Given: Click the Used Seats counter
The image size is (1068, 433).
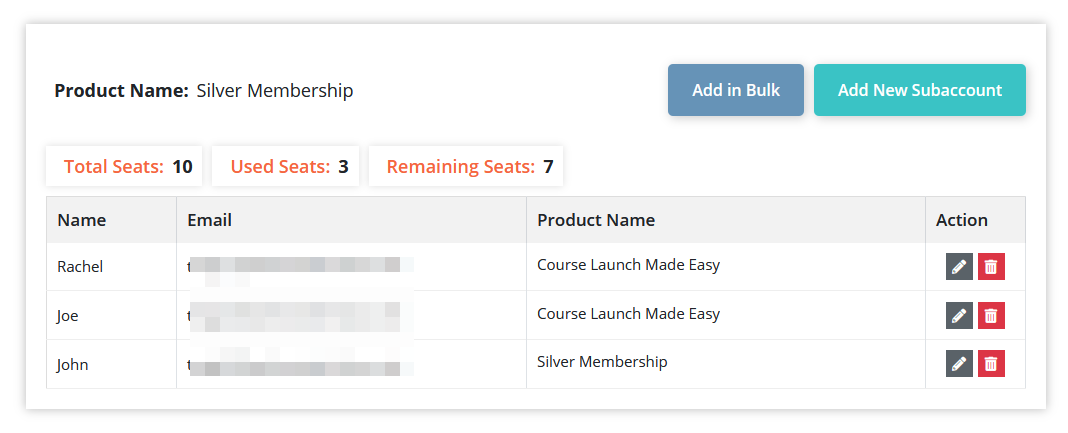Looking at the screenshot, I should 288,167.
